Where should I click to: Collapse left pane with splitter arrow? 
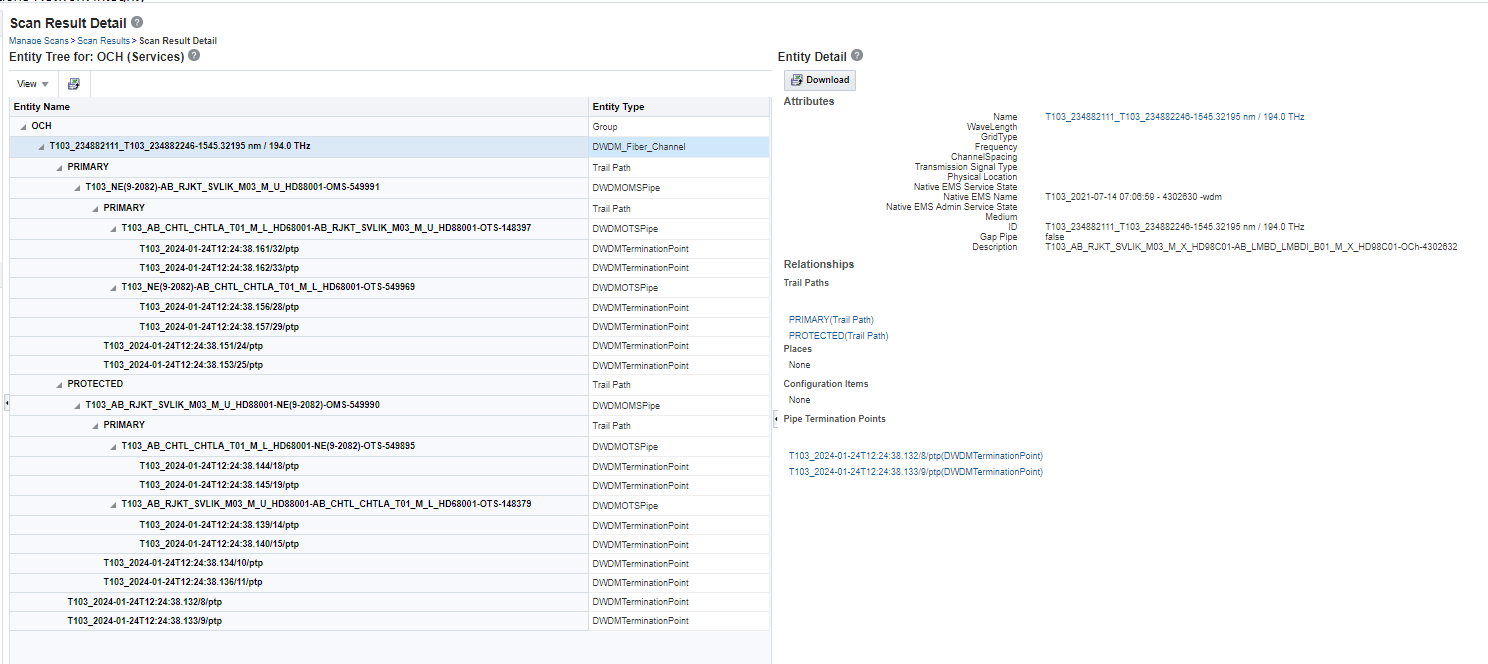click(5, 401)
